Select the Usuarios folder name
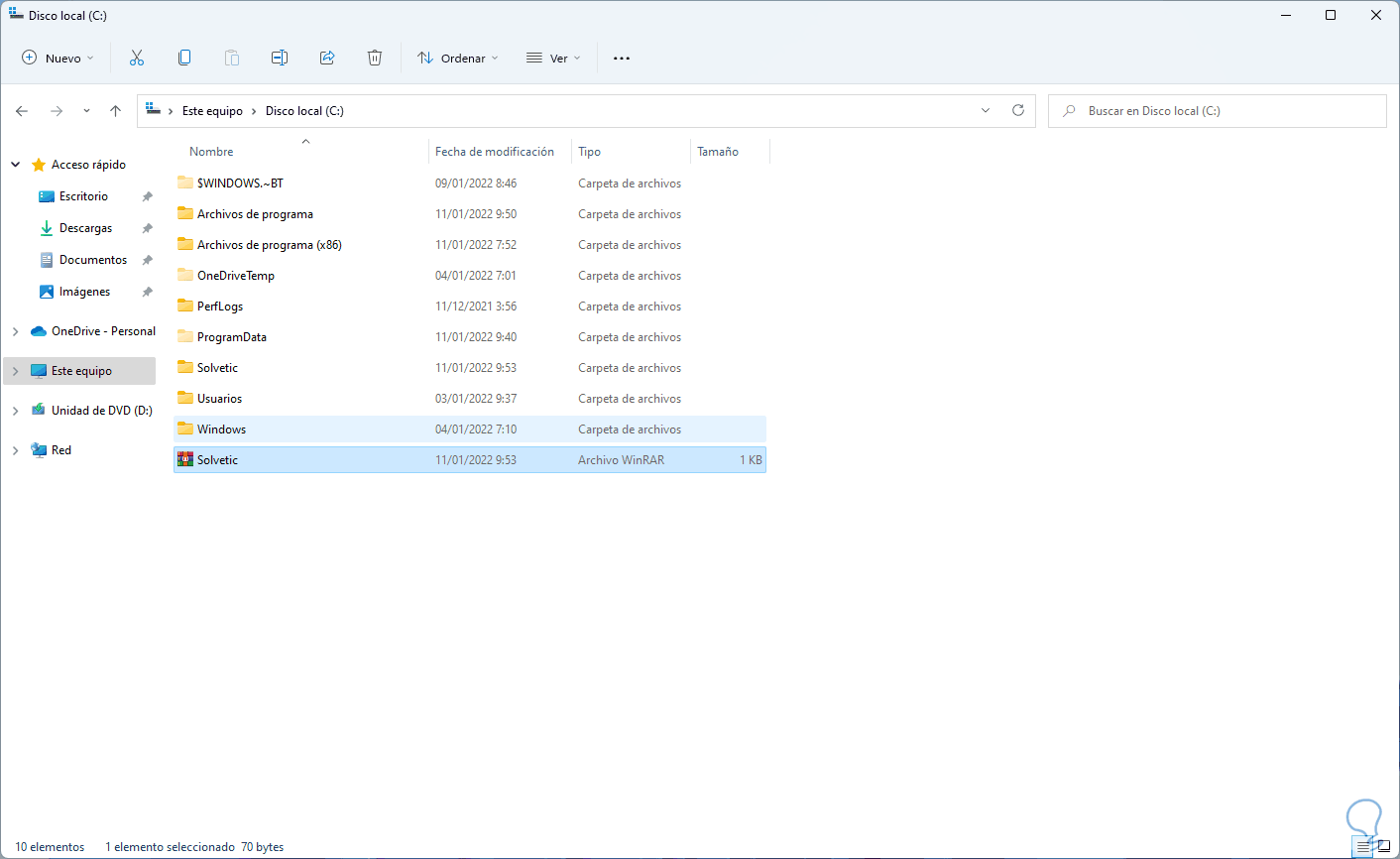 coord(219,399)
